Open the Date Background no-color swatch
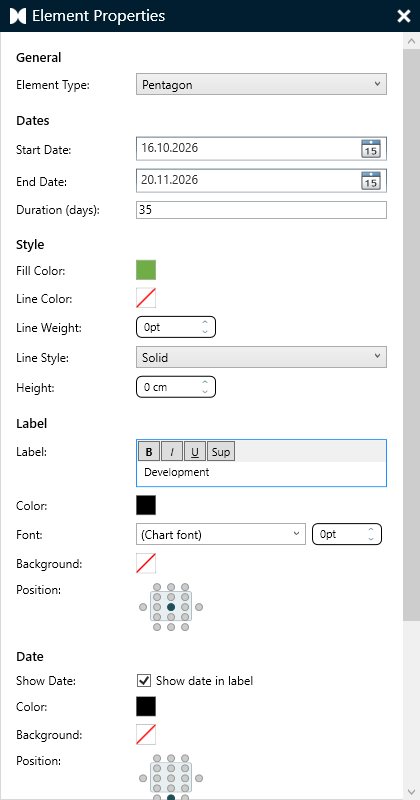 (146, 735)
